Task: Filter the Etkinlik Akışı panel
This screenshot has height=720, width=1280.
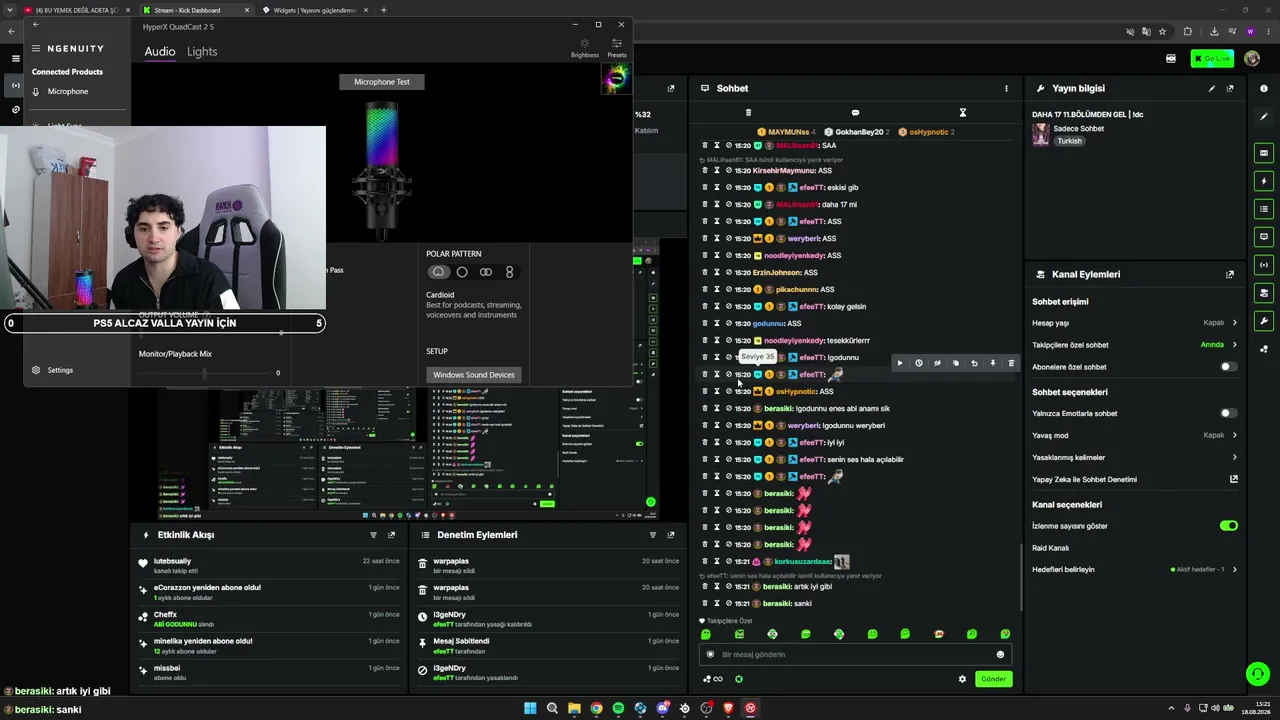Action: 373,535
